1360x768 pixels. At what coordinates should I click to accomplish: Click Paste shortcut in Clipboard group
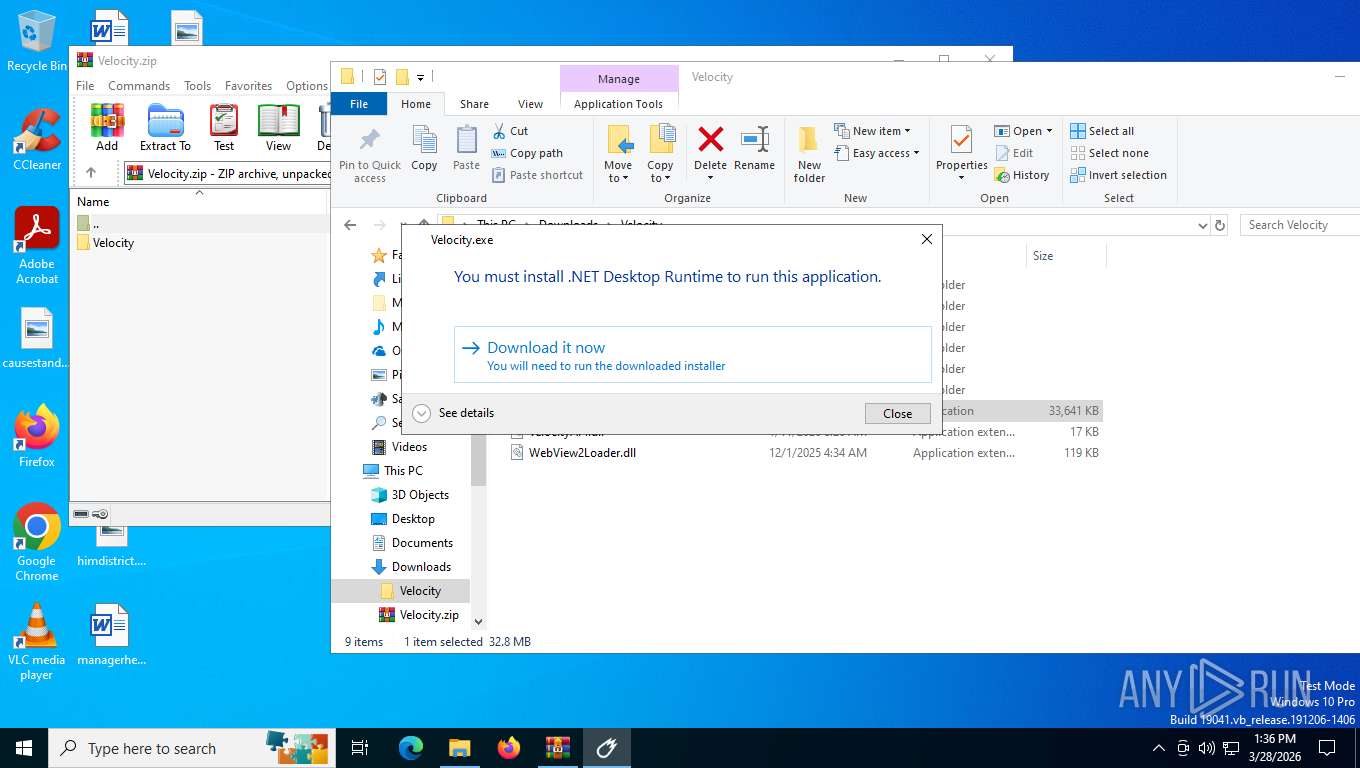point(537,175)
